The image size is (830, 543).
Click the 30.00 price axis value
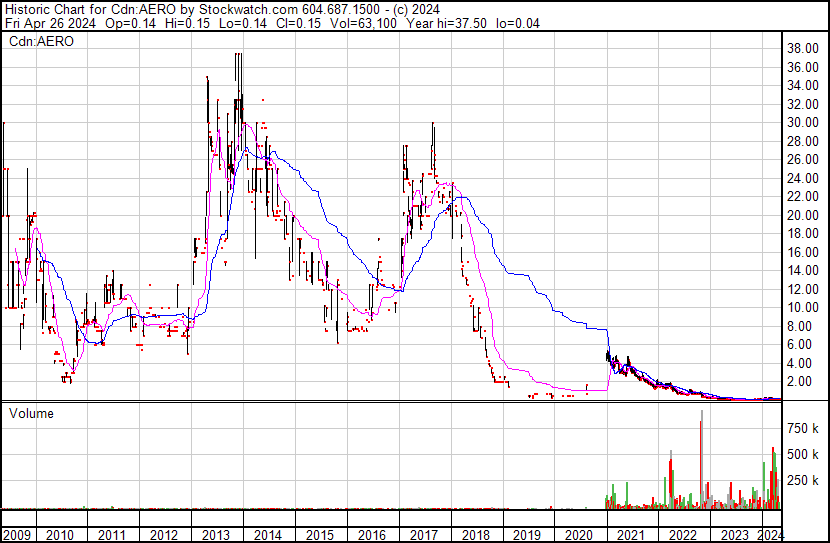pyautogui.click(x=802, y=123)
